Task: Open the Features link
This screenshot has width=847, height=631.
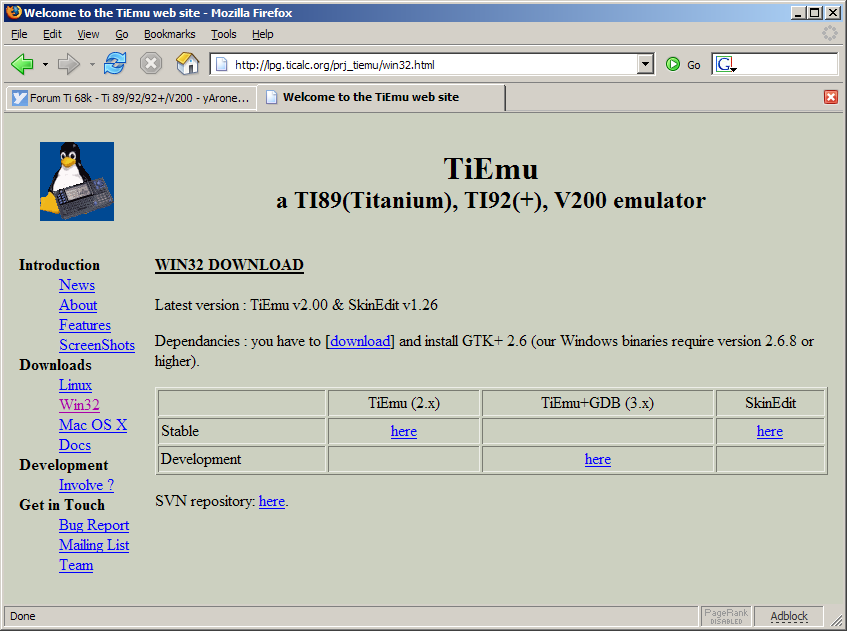Action: (85, 325)
